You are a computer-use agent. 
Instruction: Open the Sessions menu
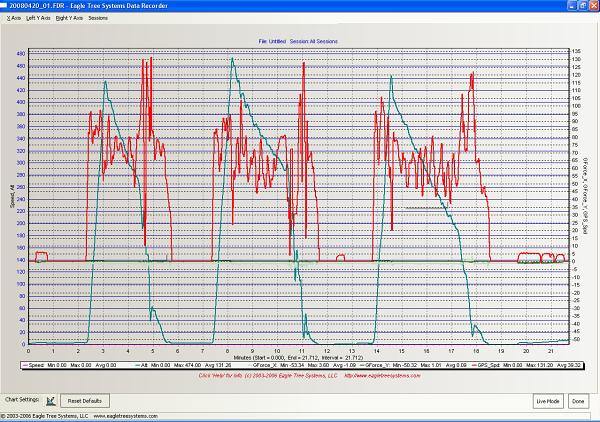coord(98,18)
